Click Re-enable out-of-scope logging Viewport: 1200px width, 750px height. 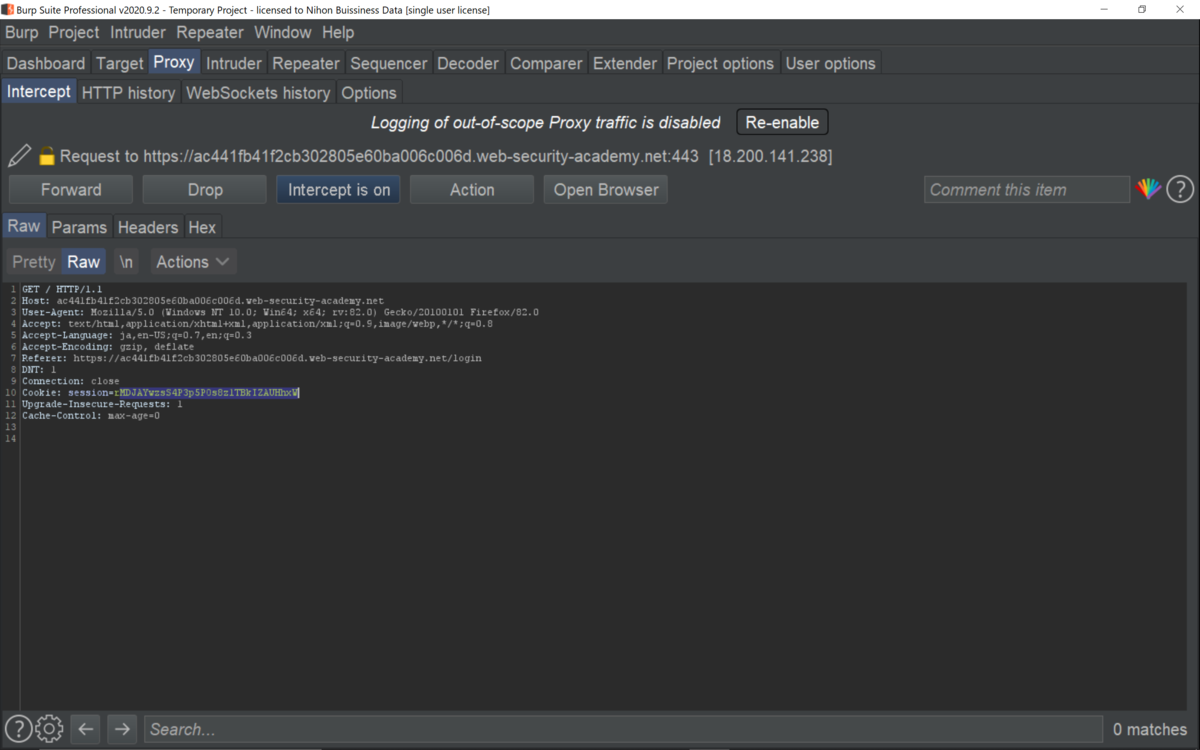[x=782, y=122]
